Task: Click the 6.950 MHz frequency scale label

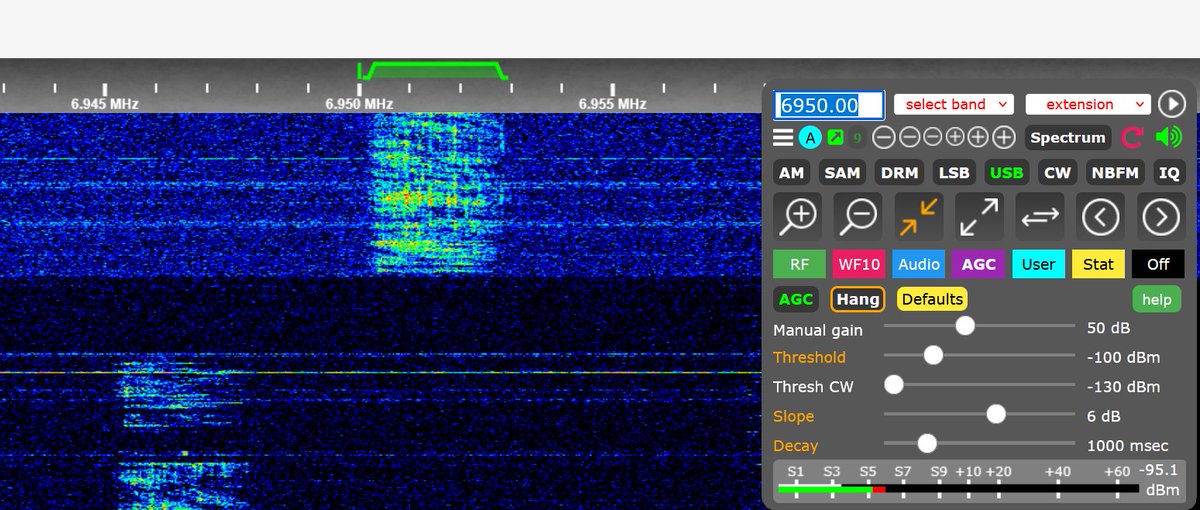Action: tap(359, 103)
